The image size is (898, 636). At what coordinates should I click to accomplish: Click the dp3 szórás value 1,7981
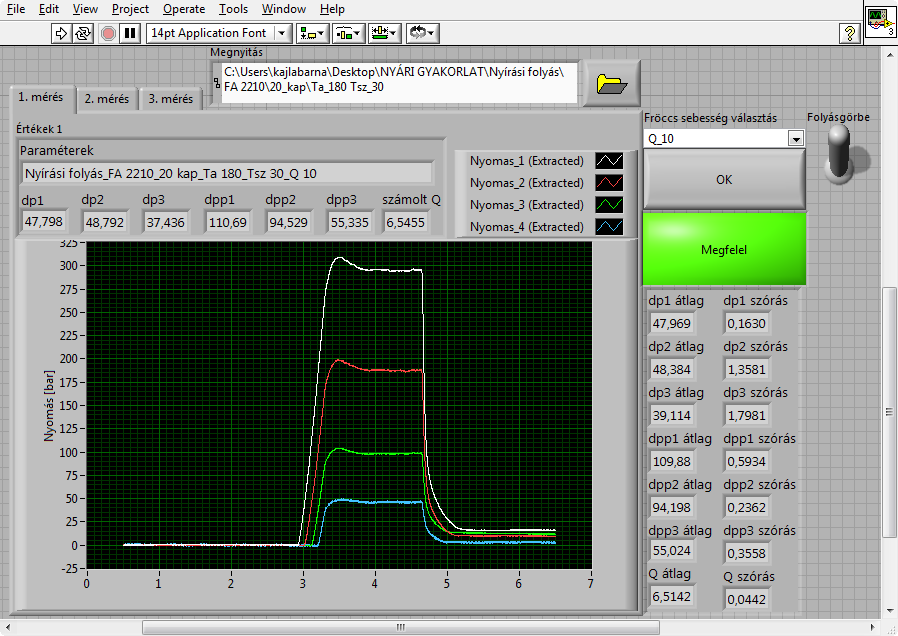click(x=746, y=415)
